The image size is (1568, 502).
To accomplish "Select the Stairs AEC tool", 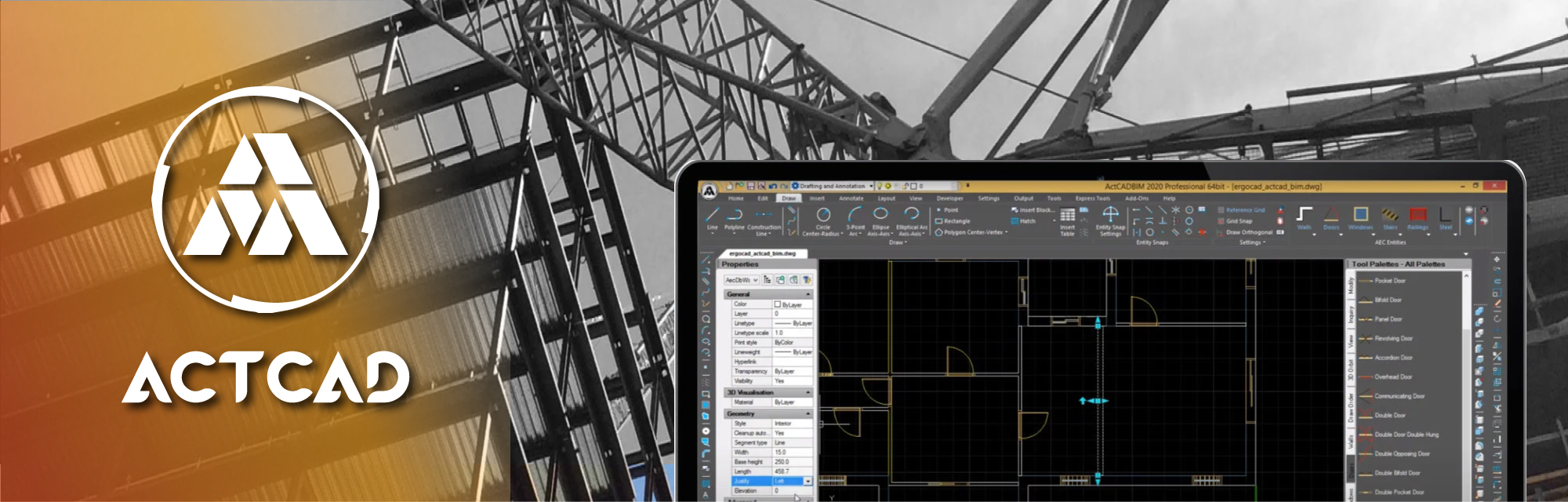I will pos(1390,216).
